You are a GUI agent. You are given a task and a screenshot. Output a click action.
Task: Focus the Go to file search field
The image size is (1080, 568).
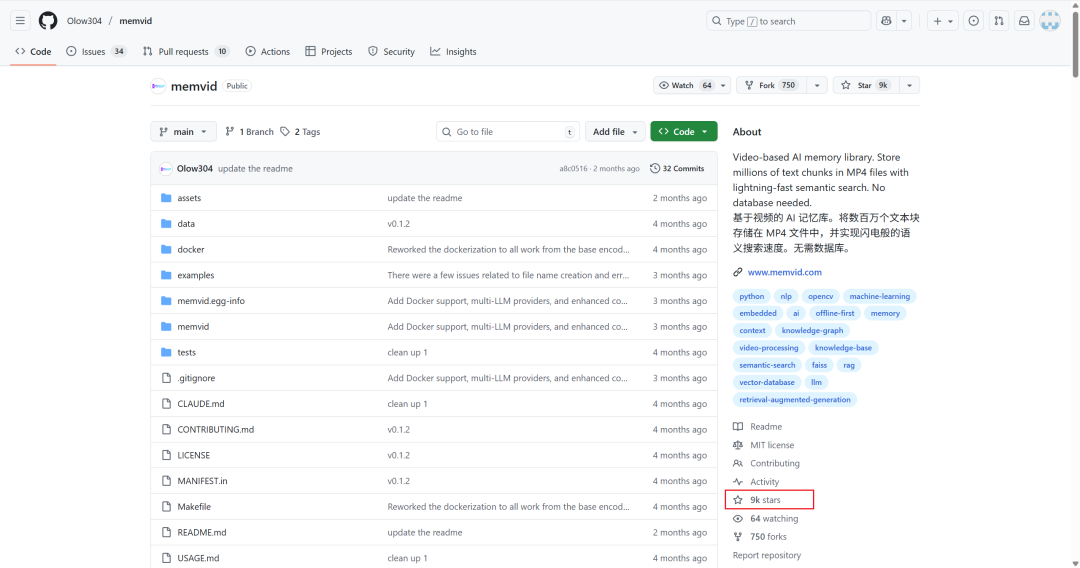click(508, 132)
